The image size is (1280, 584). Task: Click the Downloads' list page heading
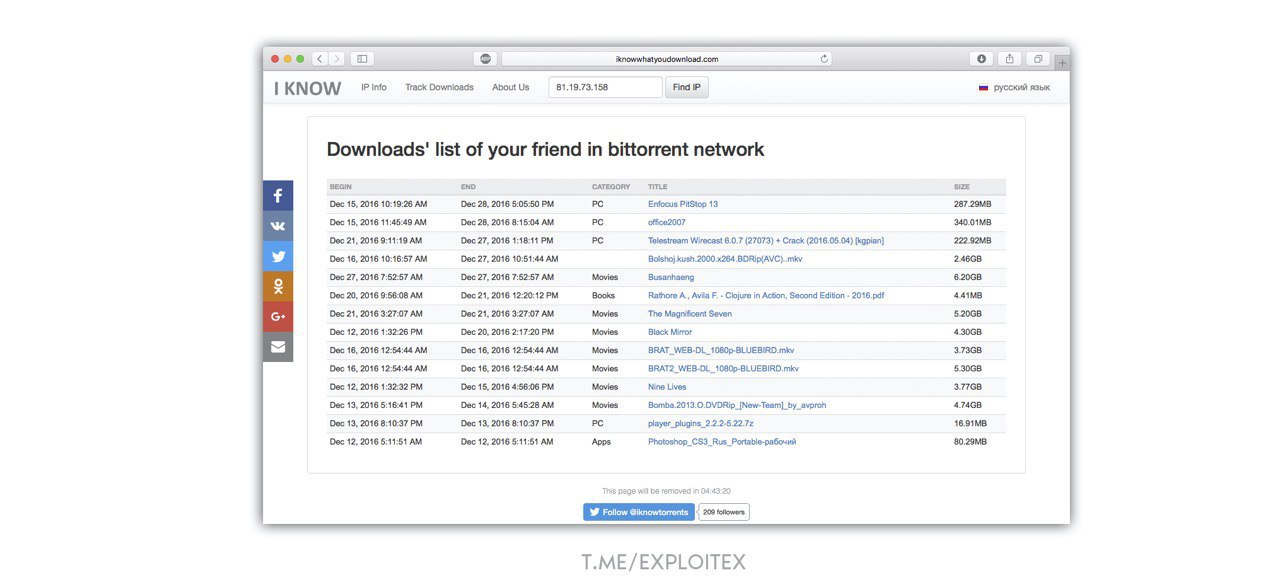coord(545,149)
